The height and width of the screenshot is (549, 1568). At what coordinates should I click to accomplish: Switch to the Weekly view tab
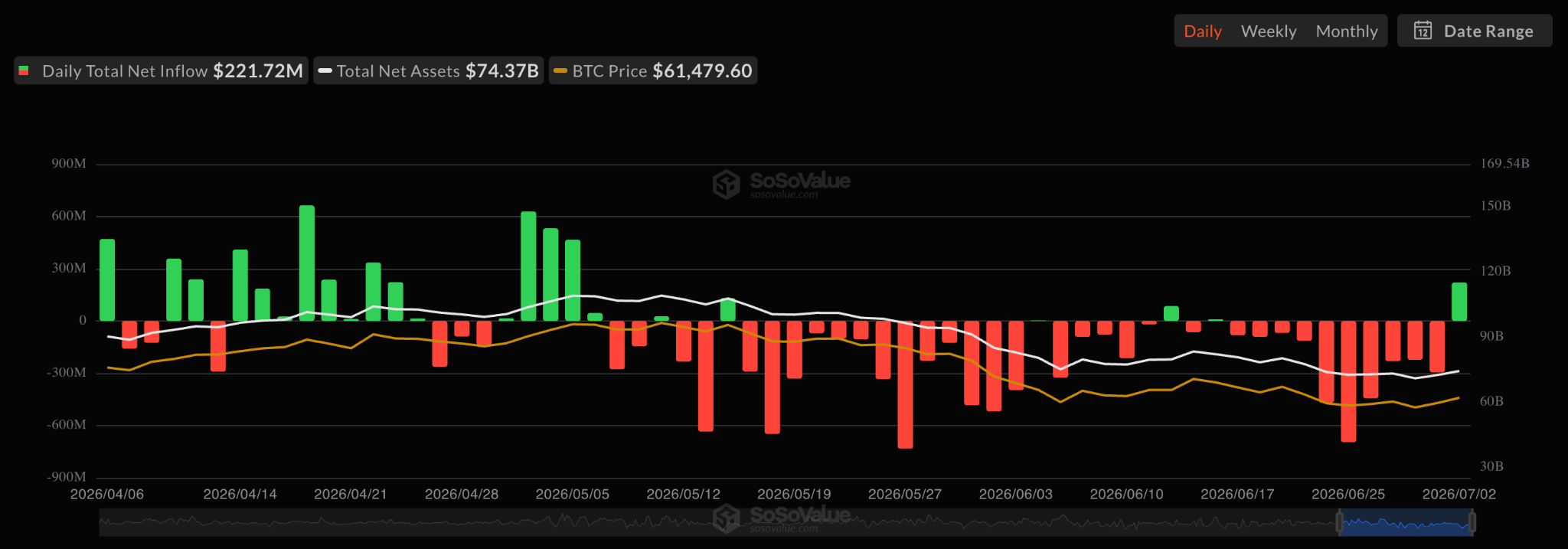point(1269,31)
